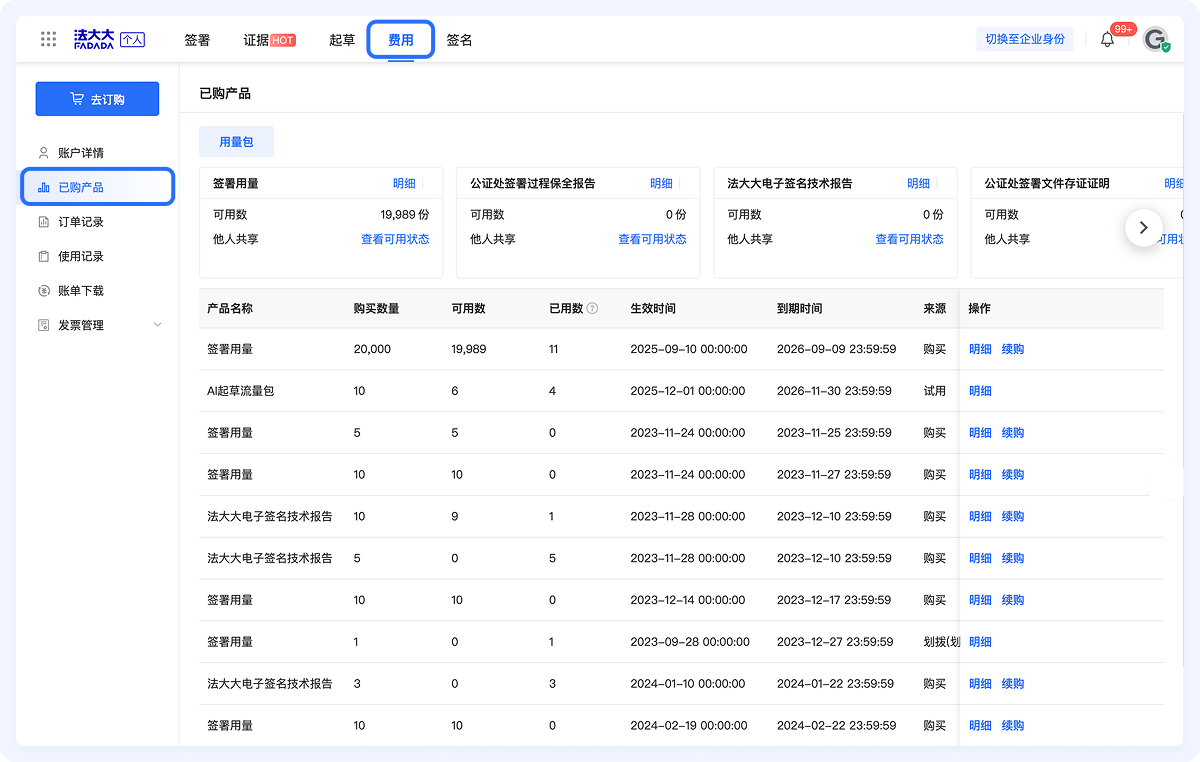This screenshot has height=762, width=1200.
Task: Open the app grid launcher icon
Action: (x=48, y=39)
